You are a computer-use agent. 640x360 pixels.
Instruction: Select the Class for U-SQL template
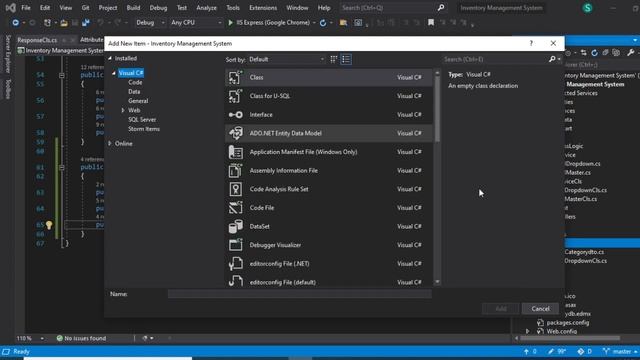click(329, 96)
